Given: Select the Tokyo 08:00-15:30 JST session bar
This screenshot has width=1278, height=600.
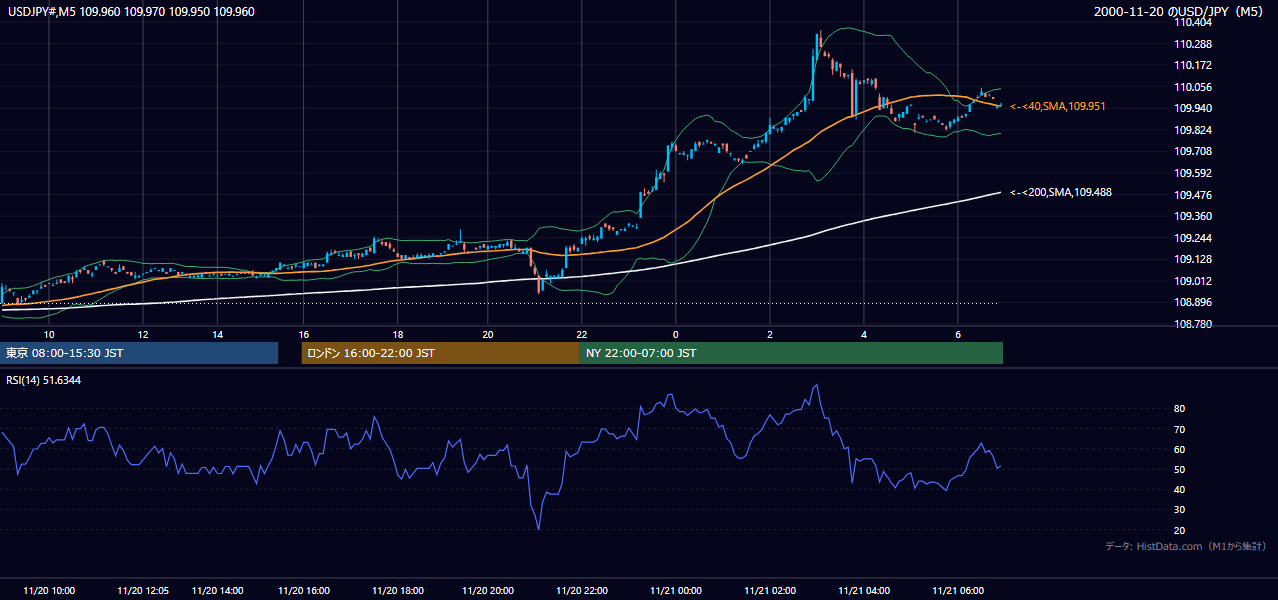Looking at the screenshot, I should (x=139, y=353).
